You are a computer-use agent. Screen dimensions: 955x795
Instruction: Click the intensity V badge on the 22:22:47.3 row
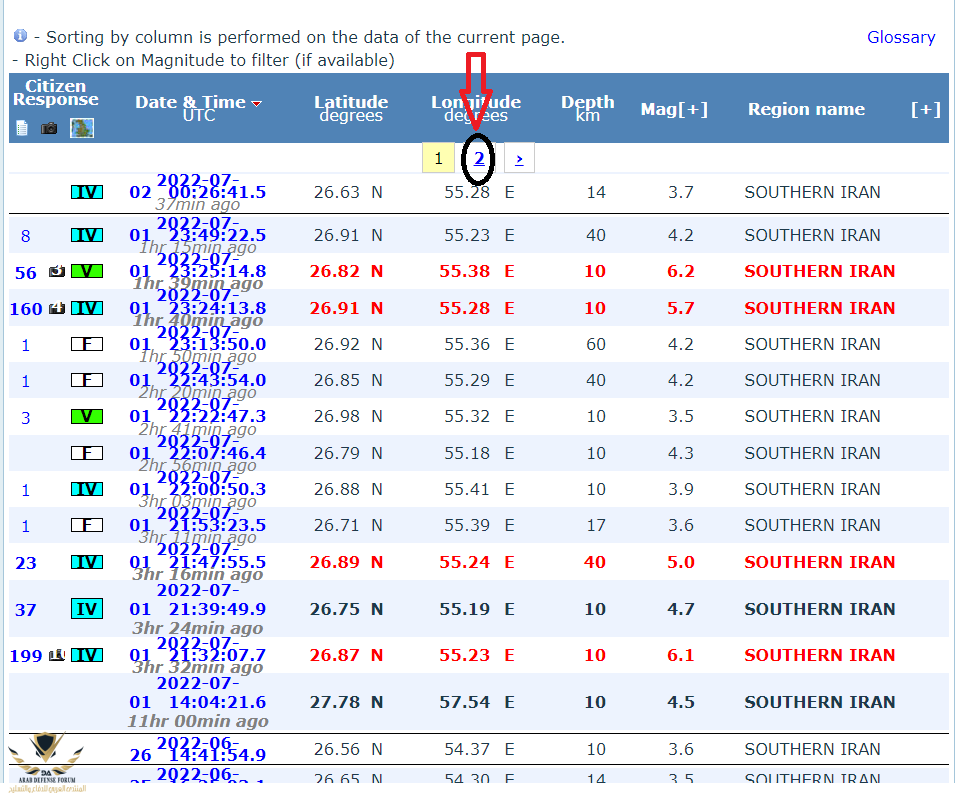87,416
